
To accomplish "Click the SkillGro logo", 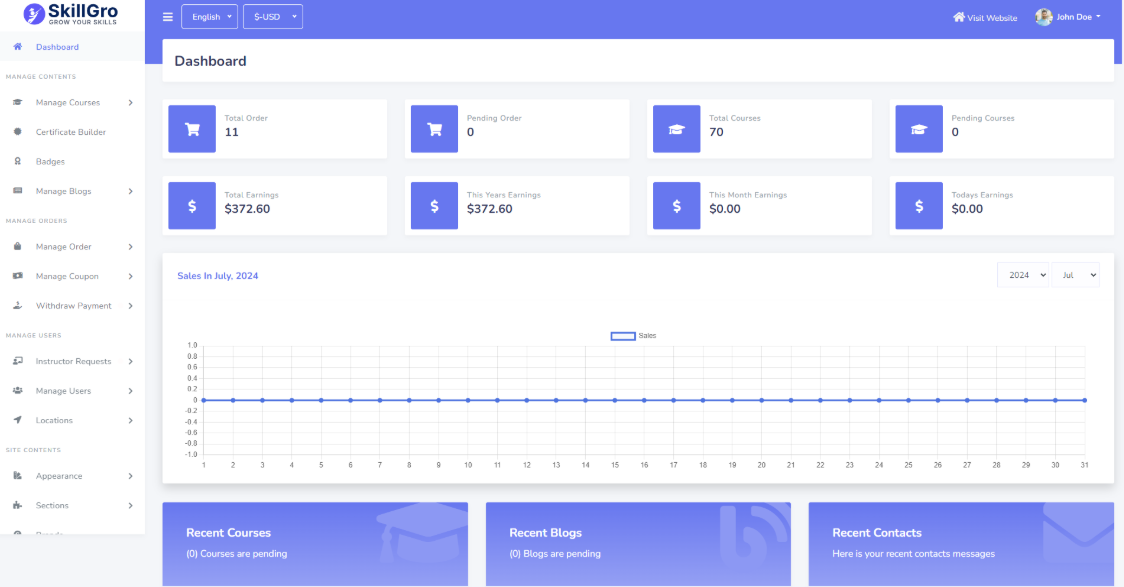I will coord(71,15).
